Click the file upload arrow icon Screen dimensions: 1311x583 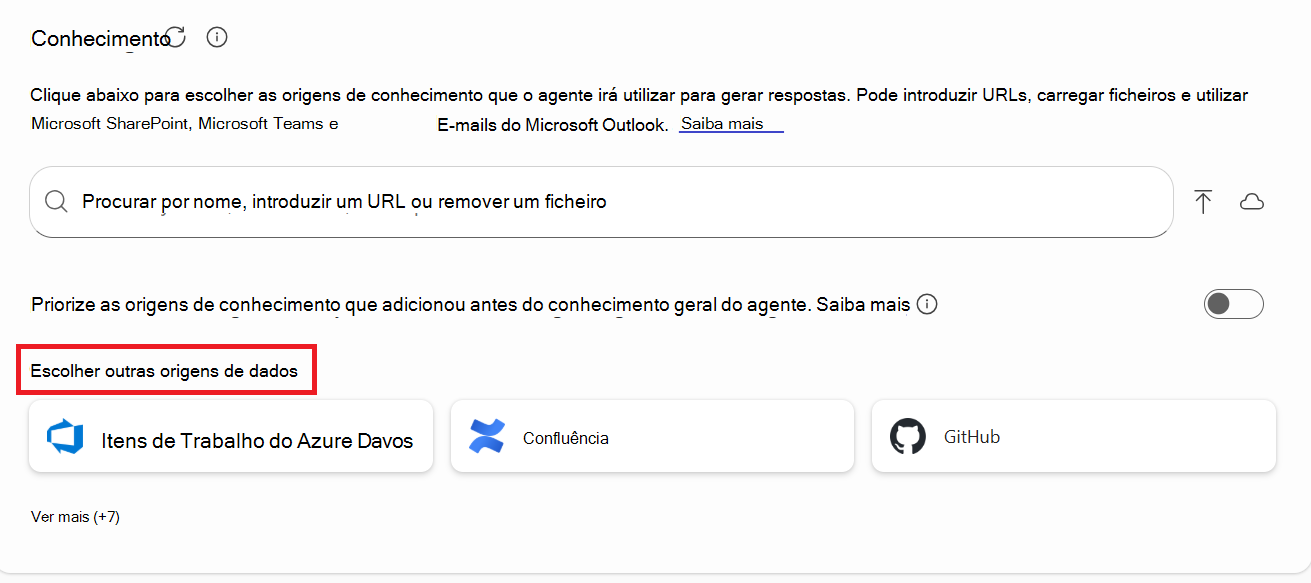click(1202, 201)
